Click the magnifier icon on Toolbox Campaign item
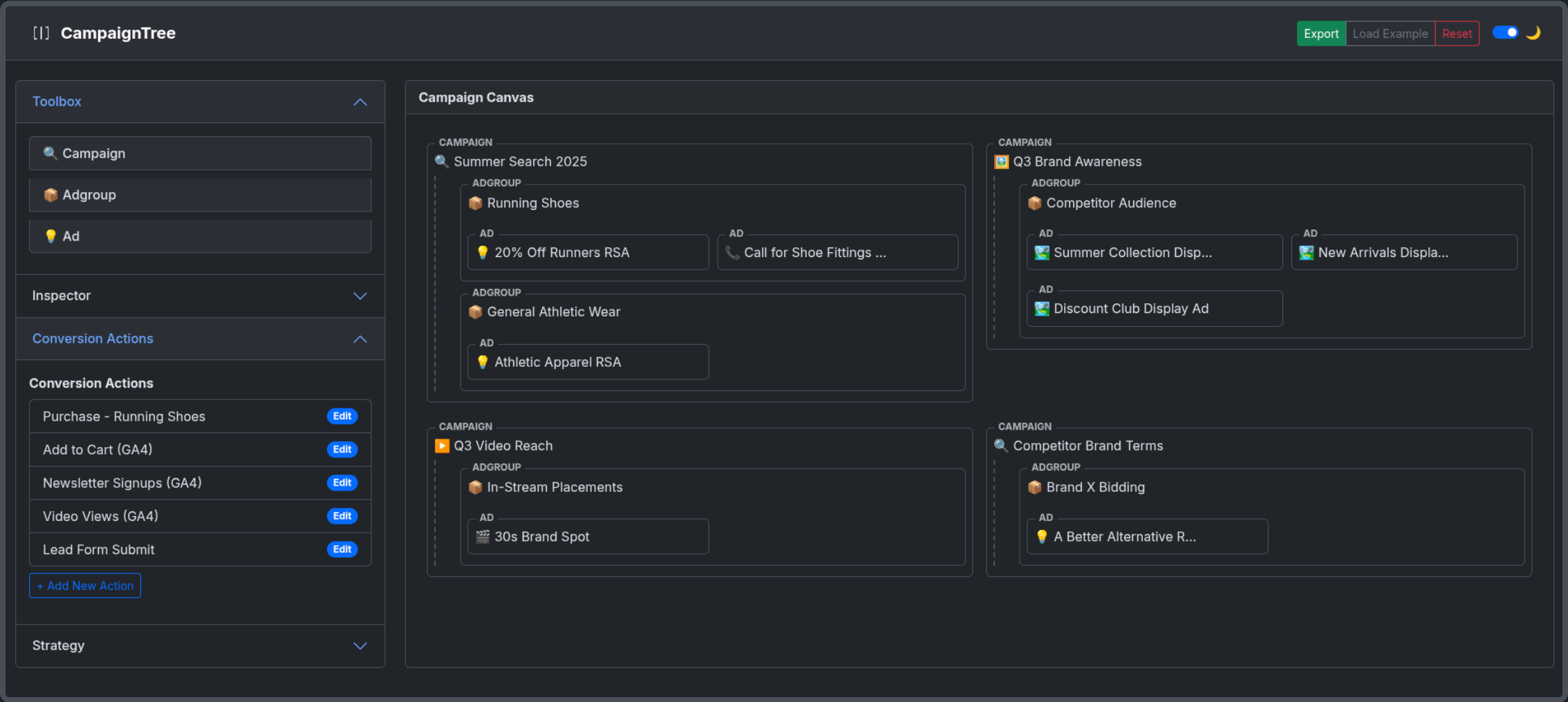This screenshot has width=1568, height=702. tap(50, 153)
